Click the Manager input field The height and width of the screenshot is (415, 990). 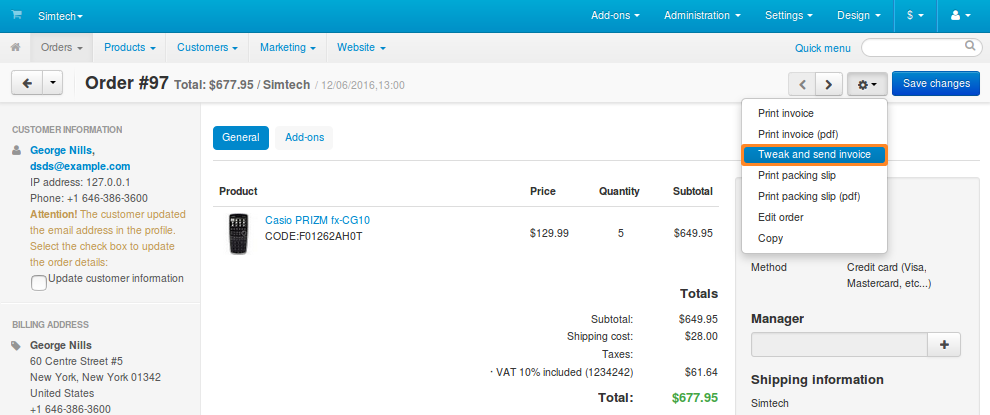[x=839, y=345]
